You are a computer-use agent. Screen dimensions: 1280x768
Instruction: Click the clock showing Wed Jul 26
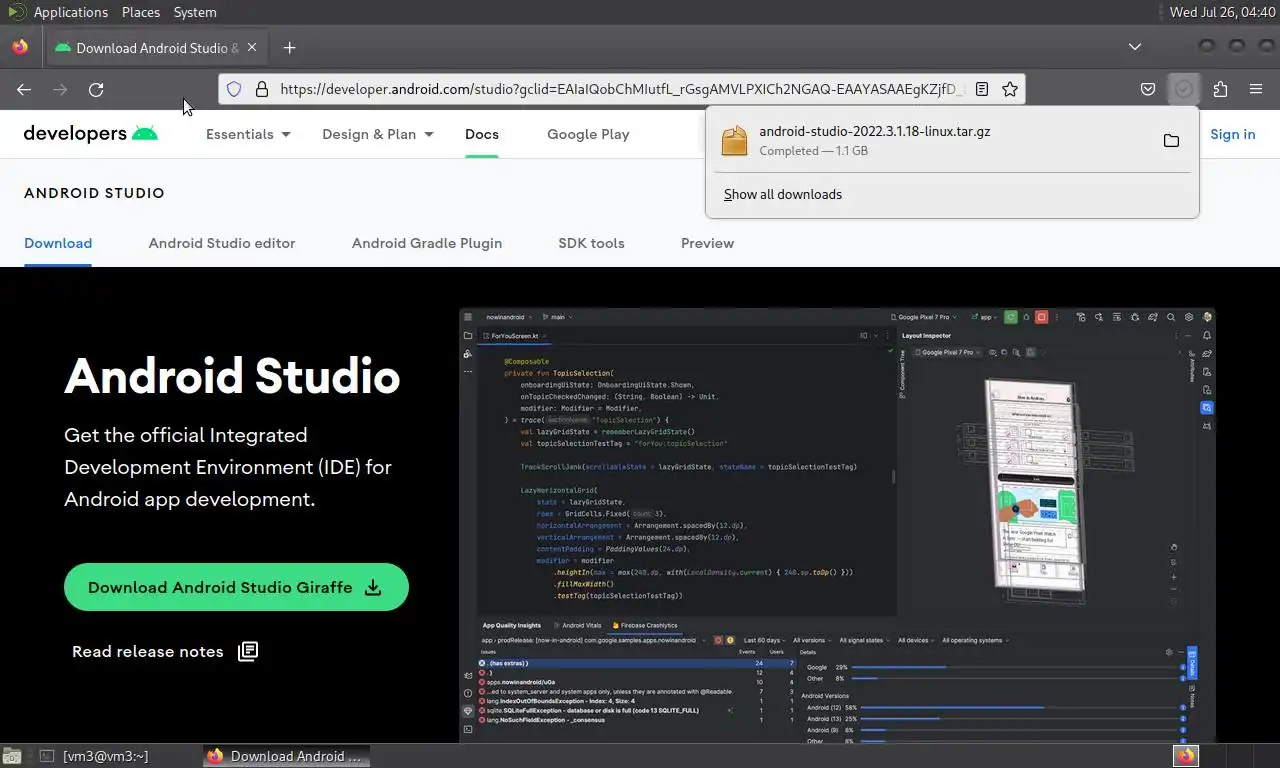[1223, 12]
